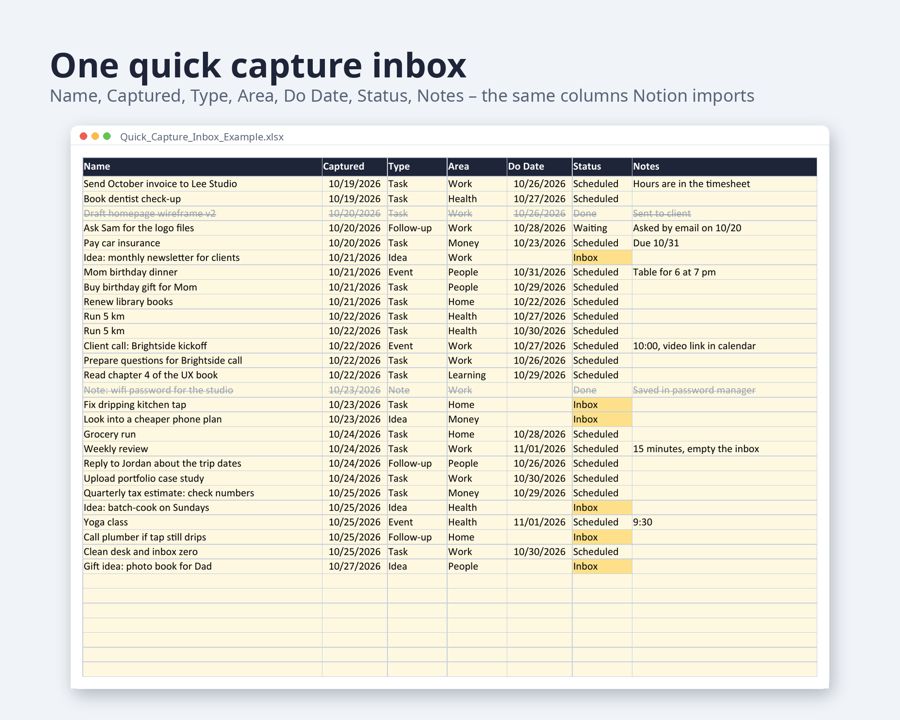Click Do Date 11/01/2026 in Weekly review row

pyautogui.click(x=540, y=449)
